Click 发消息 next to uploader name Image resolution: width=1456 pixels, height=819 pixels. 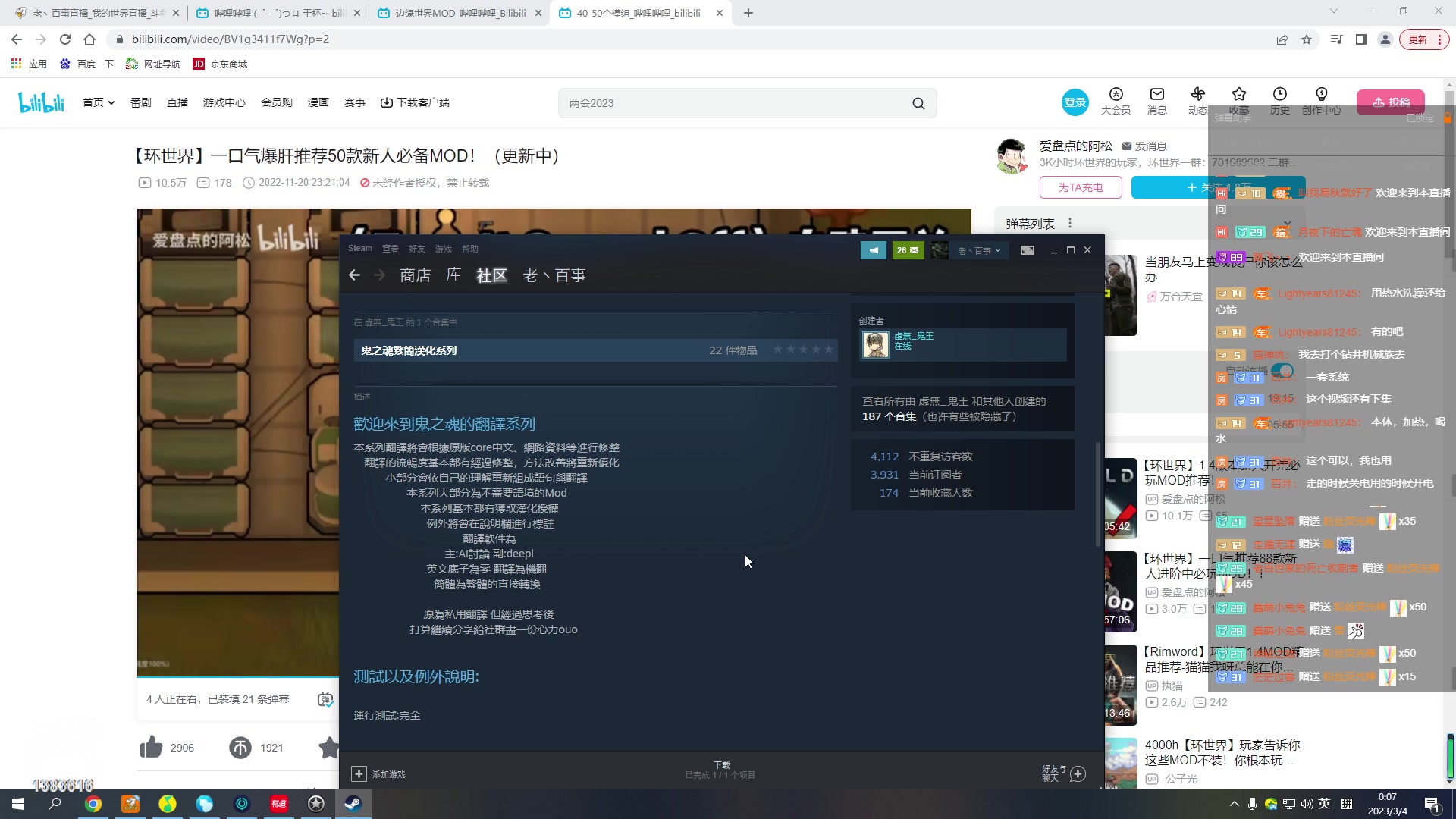(x=1144, y=146)
